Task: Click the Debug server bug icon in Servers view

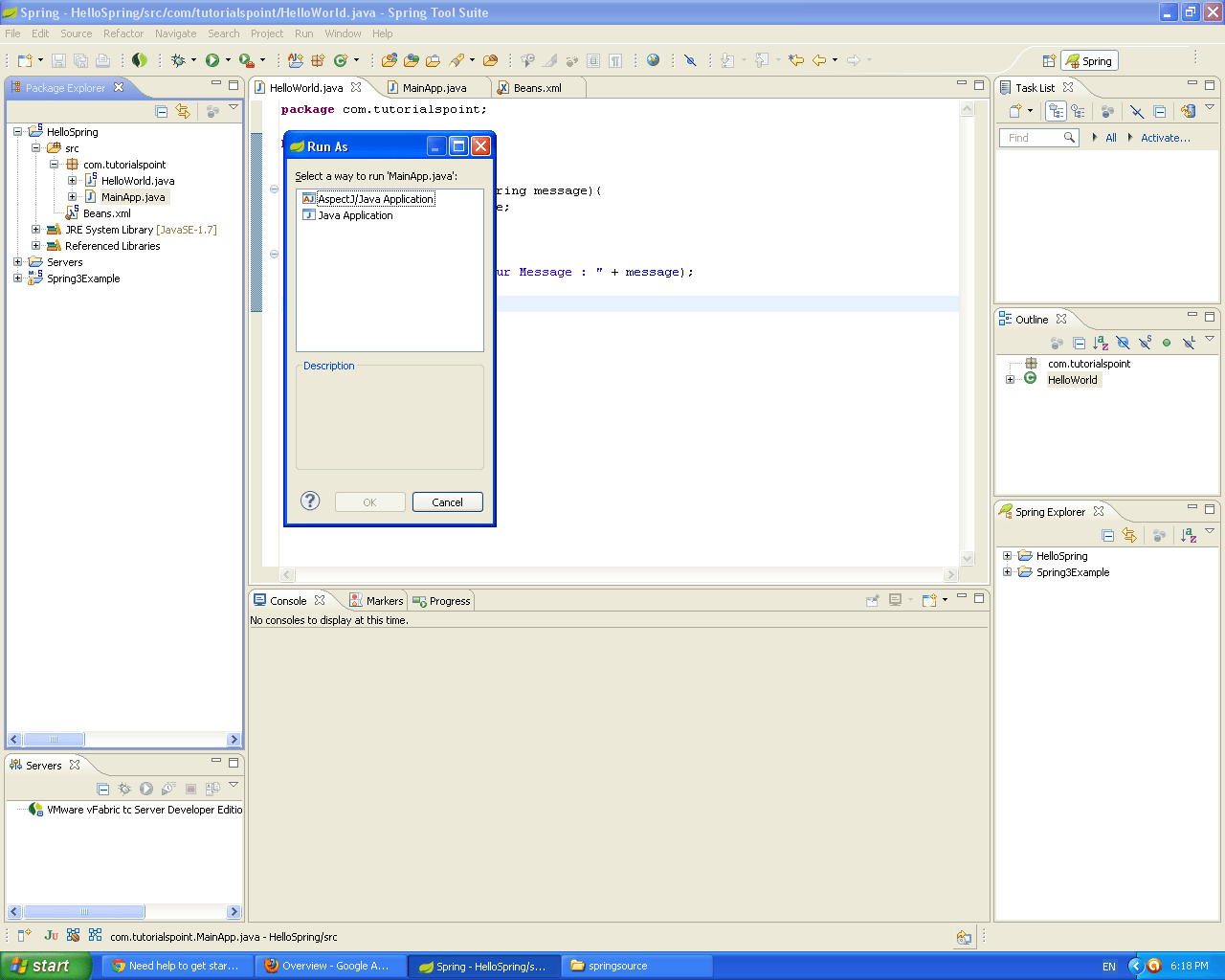Action: (x=124, y=789)
